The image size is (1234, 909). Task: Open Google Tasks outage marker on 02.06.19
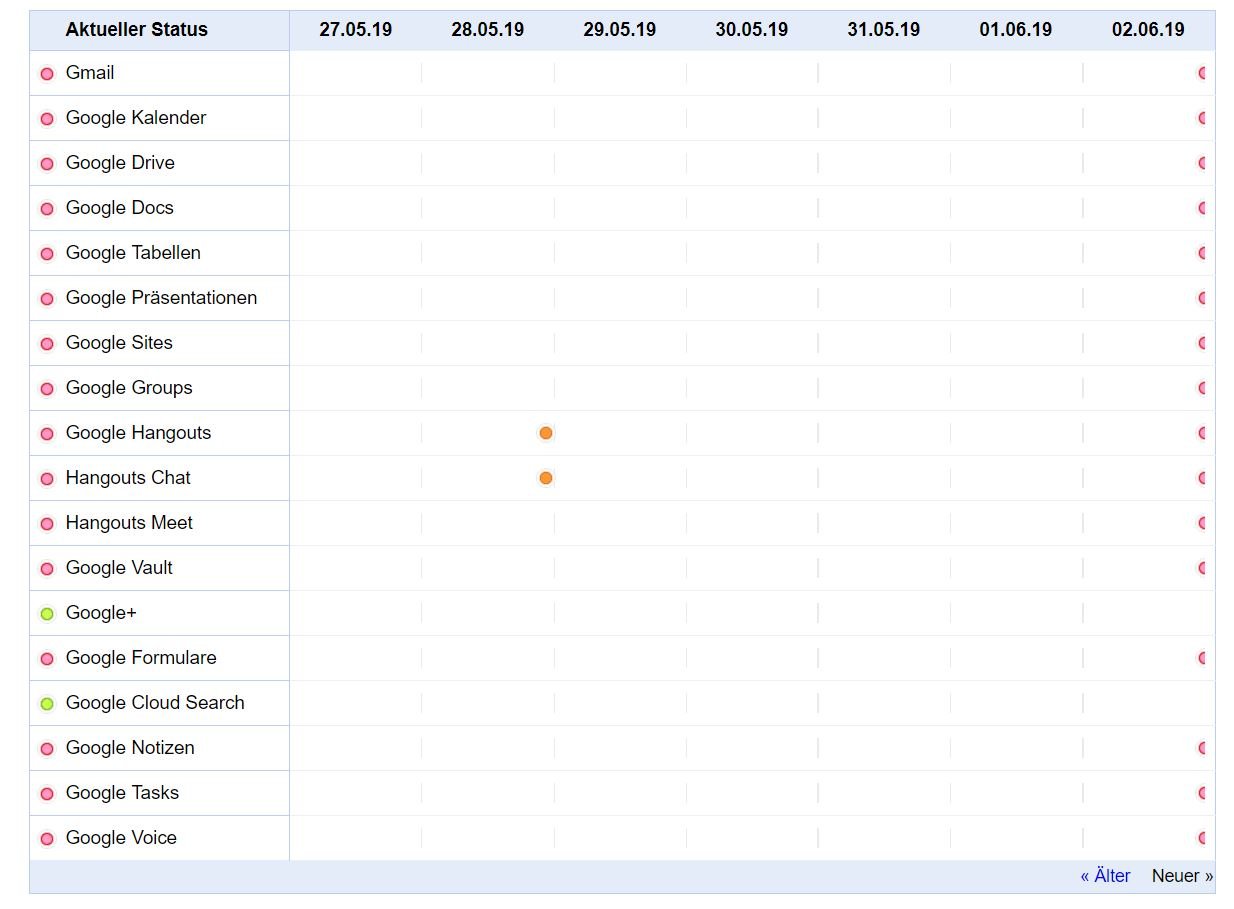tap(1203, 793)
